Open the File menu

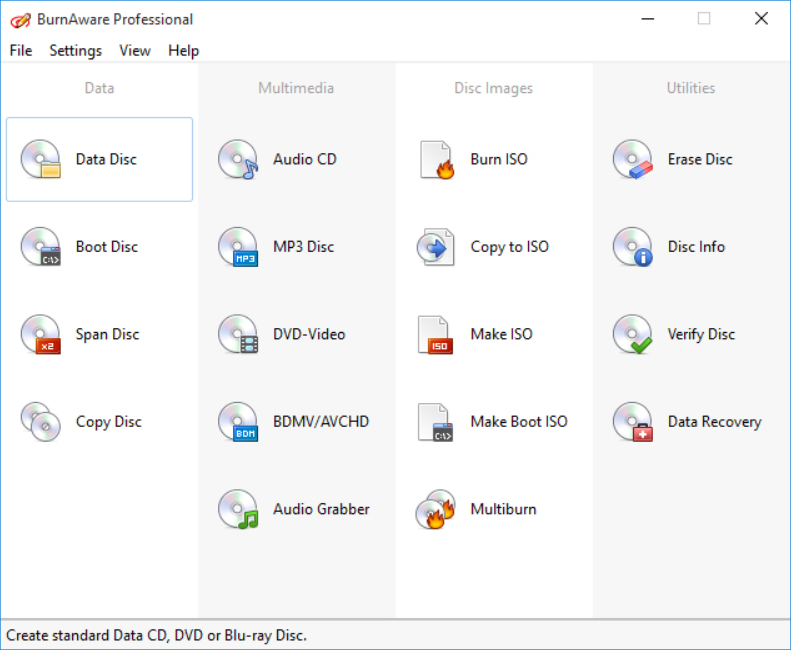click(21, 50)
